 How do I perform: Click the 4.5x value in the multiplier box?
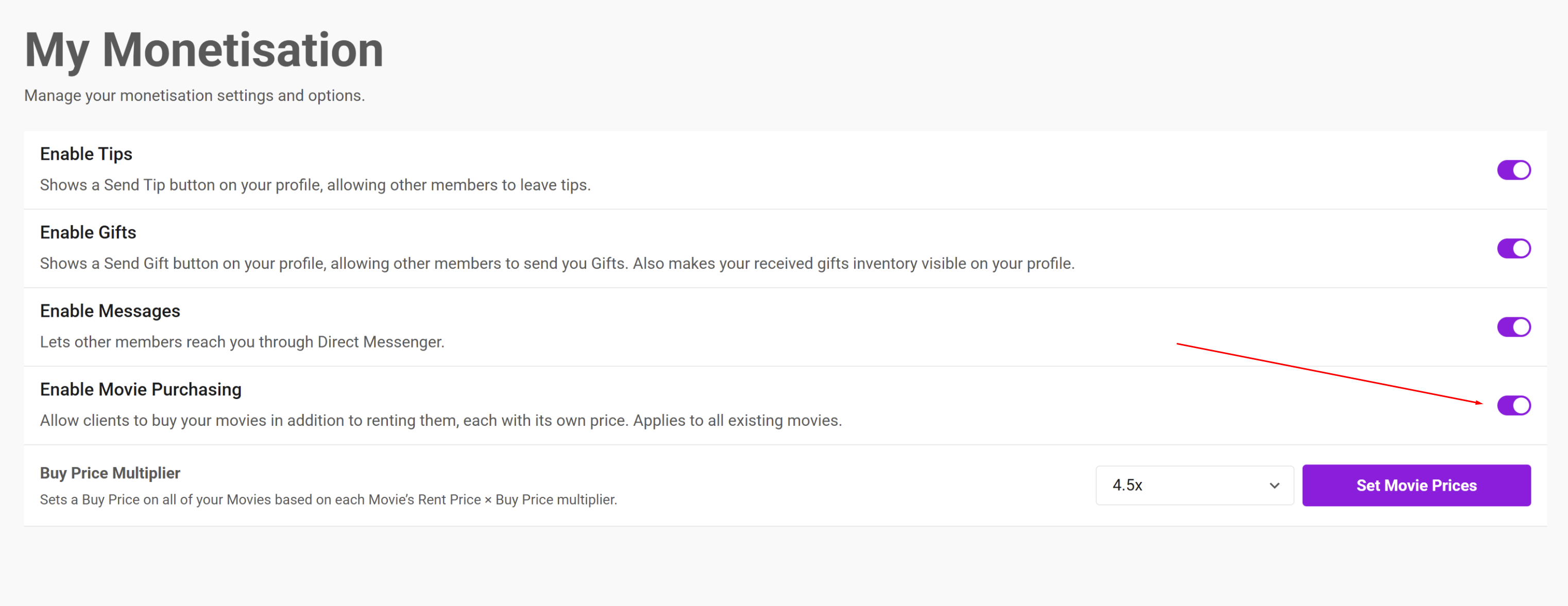[1127, 485]
